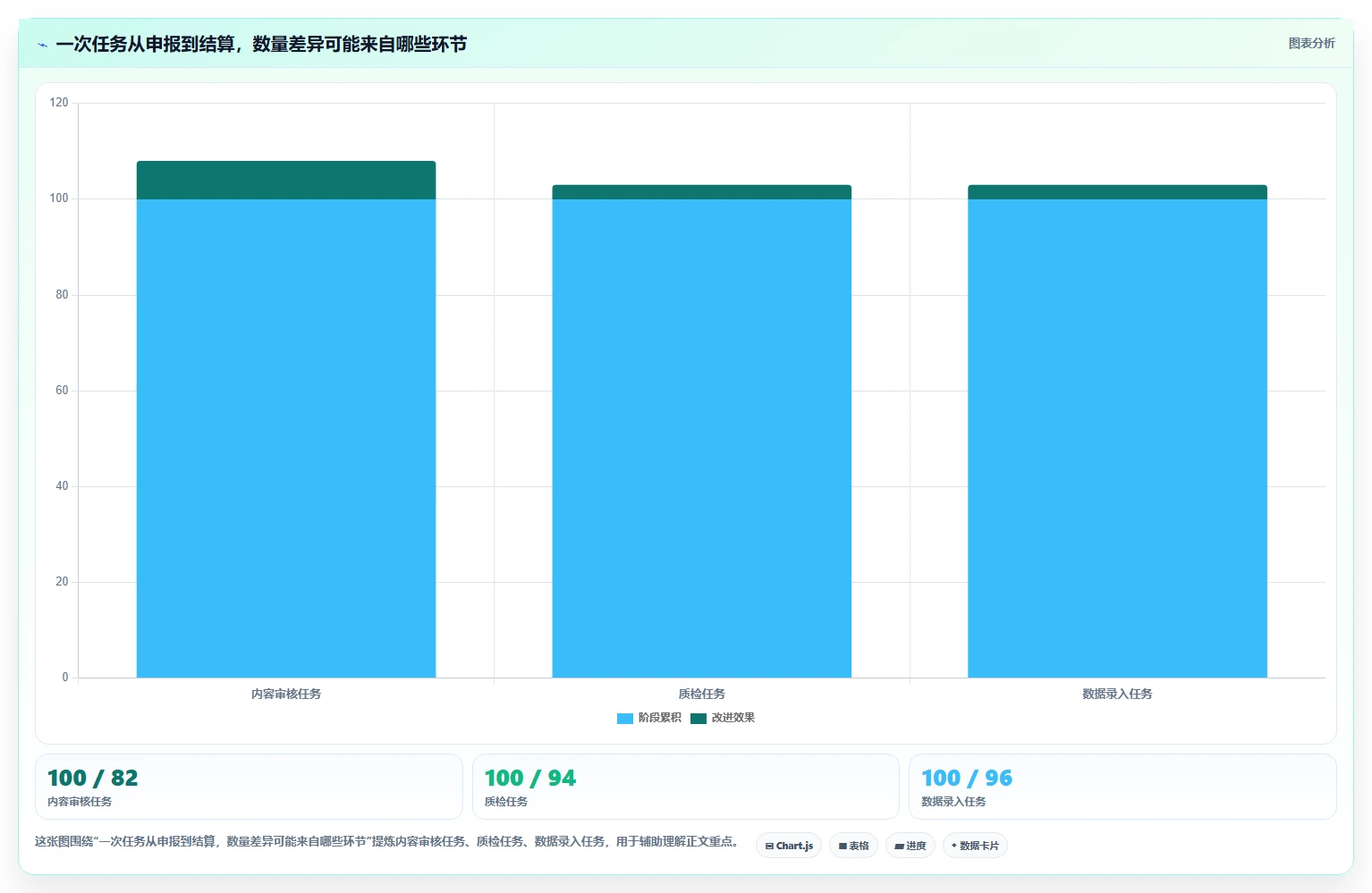1372x893 pixels.
Task: Toggle the 改进效果 legend color box
Action: click(699, 718)
